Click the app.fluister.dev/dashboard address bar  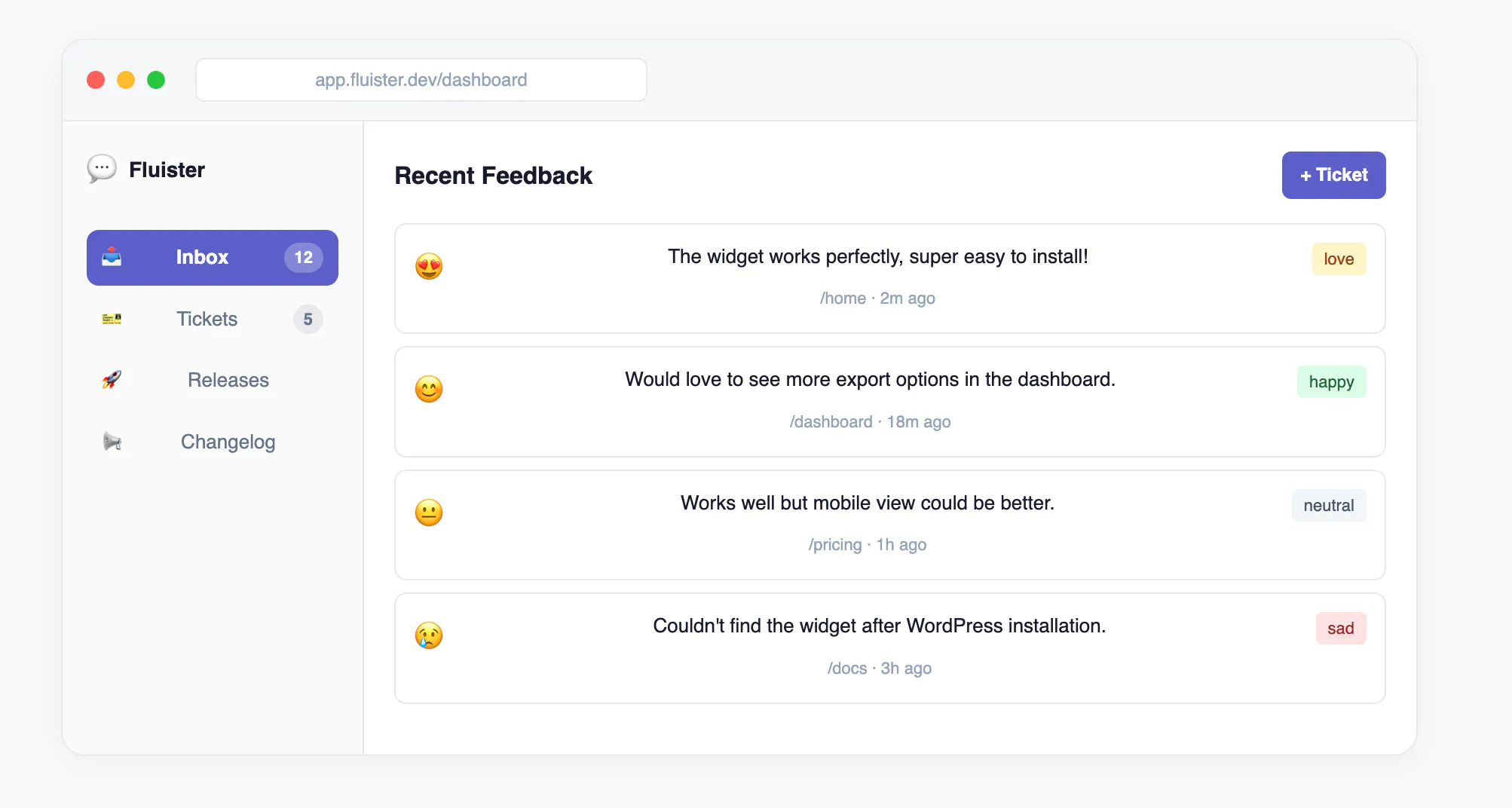point(421,80)
